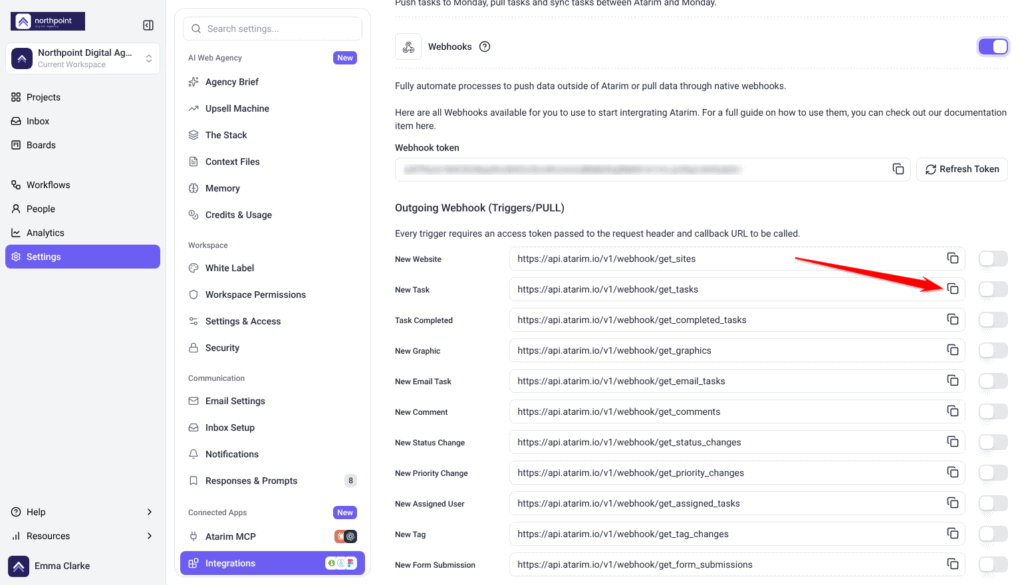
Task: Open Notifications settings
Action: coord(232,454)
